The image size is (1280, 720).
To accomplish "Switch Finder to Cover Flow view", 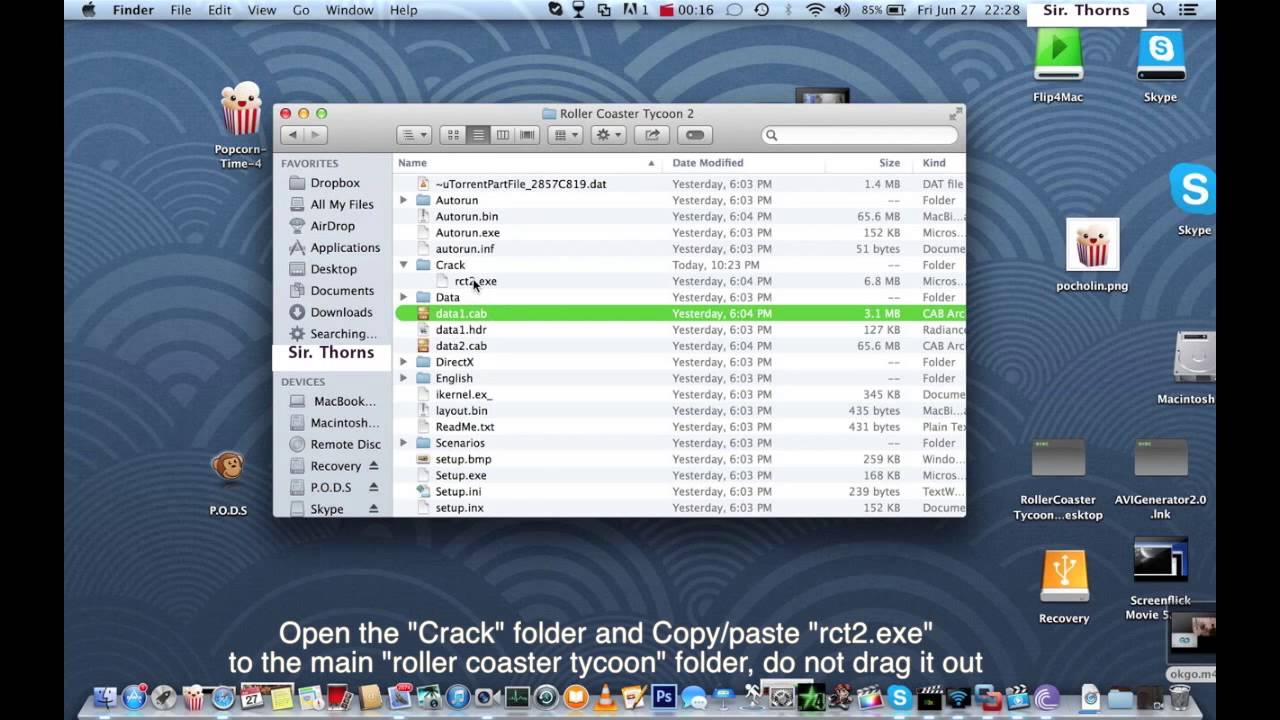I will point(527,135).
